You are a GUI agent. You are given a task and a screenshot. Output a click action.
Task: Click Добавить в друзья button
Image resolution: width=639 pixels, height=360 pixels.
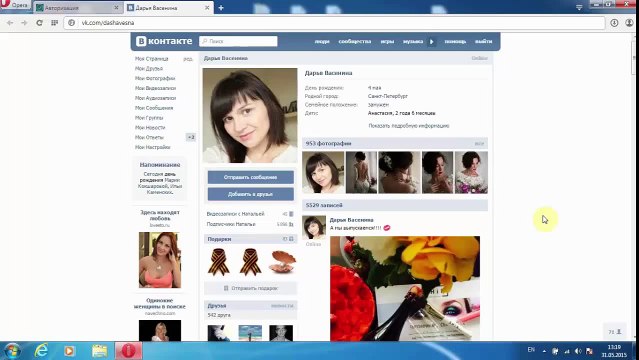[x=250, y=194]
